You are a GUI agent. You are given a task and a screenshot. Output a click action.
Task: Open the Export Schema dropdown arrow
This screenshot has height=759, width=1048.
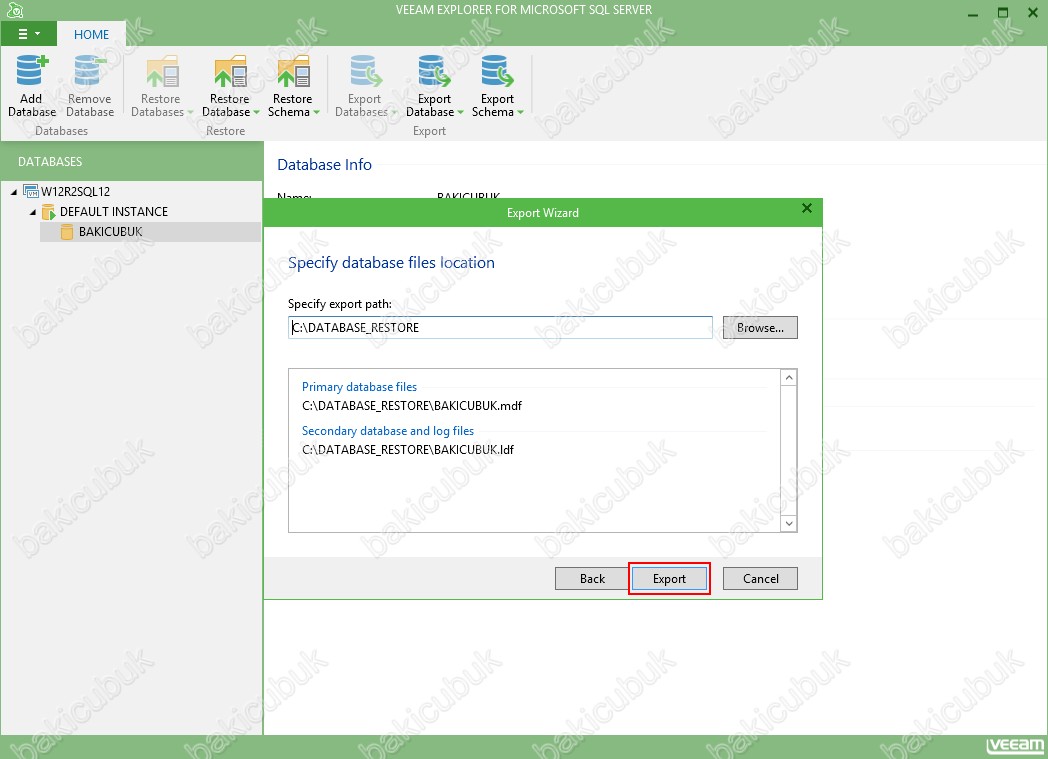521,112
